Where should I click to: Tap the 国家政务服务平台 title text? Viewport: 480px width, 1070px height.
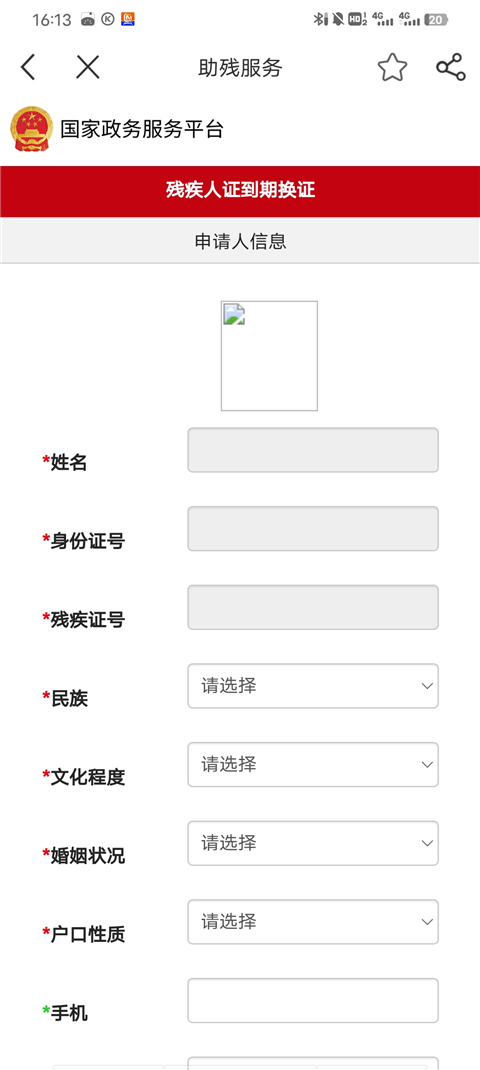point(142,129)
